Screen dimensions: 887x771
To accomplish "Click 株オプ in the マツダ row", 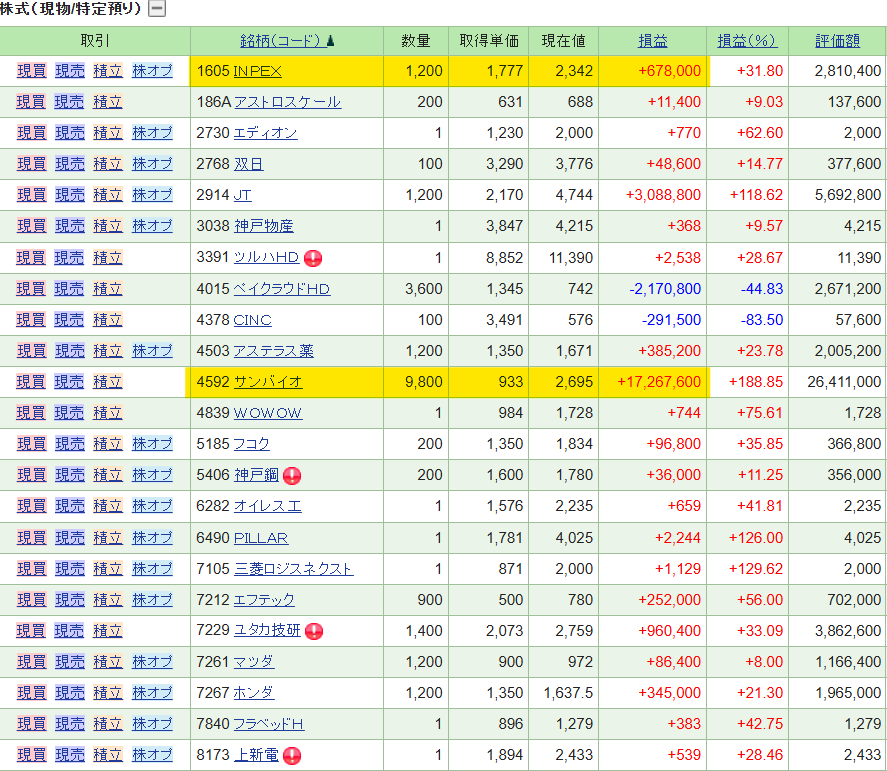I will pos(152,662).
